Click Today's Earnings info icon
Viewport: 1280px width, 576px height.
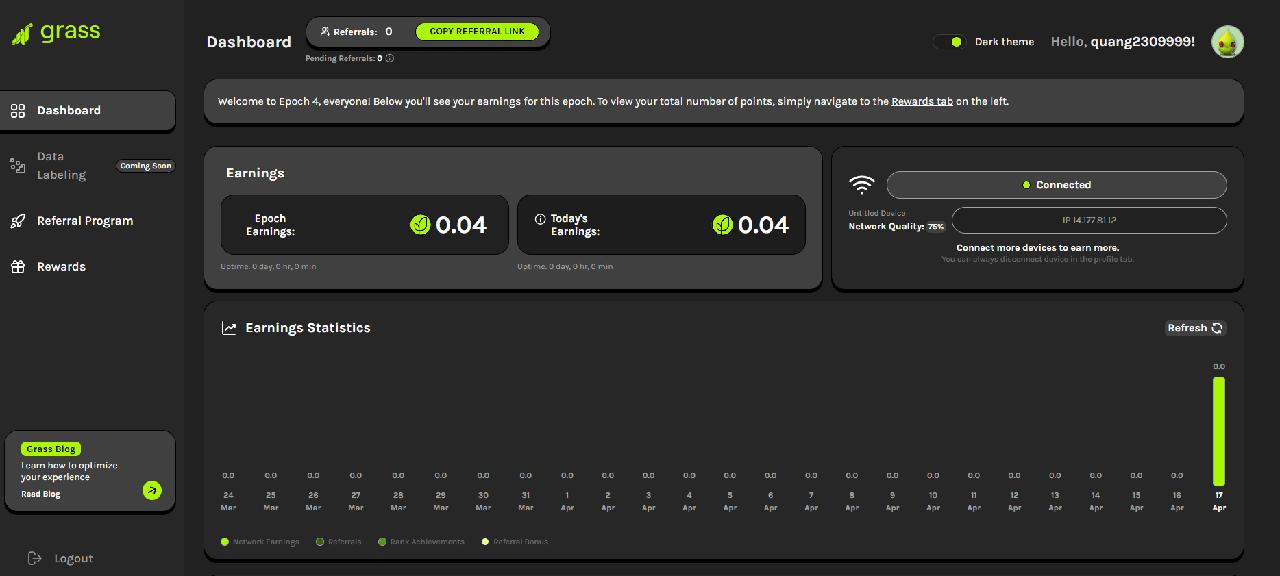540,218
